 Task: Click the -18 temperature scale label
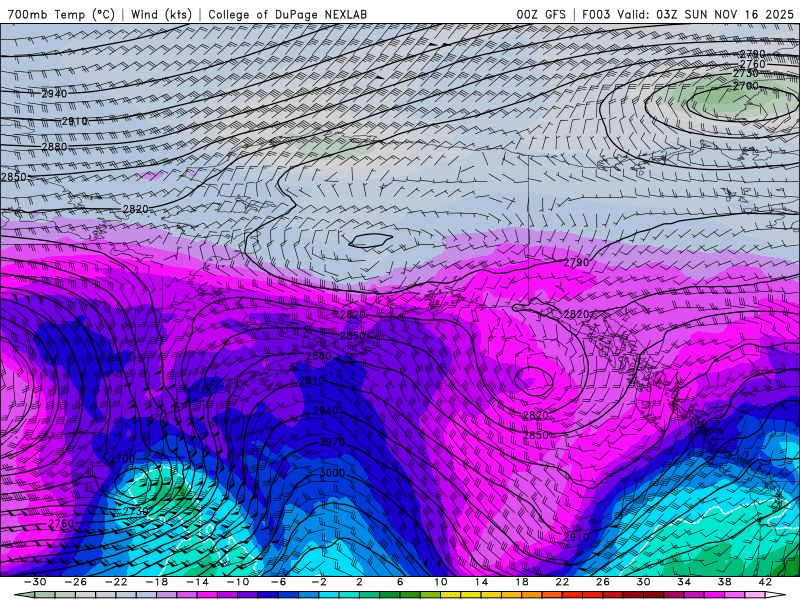[x=157, y=582]
